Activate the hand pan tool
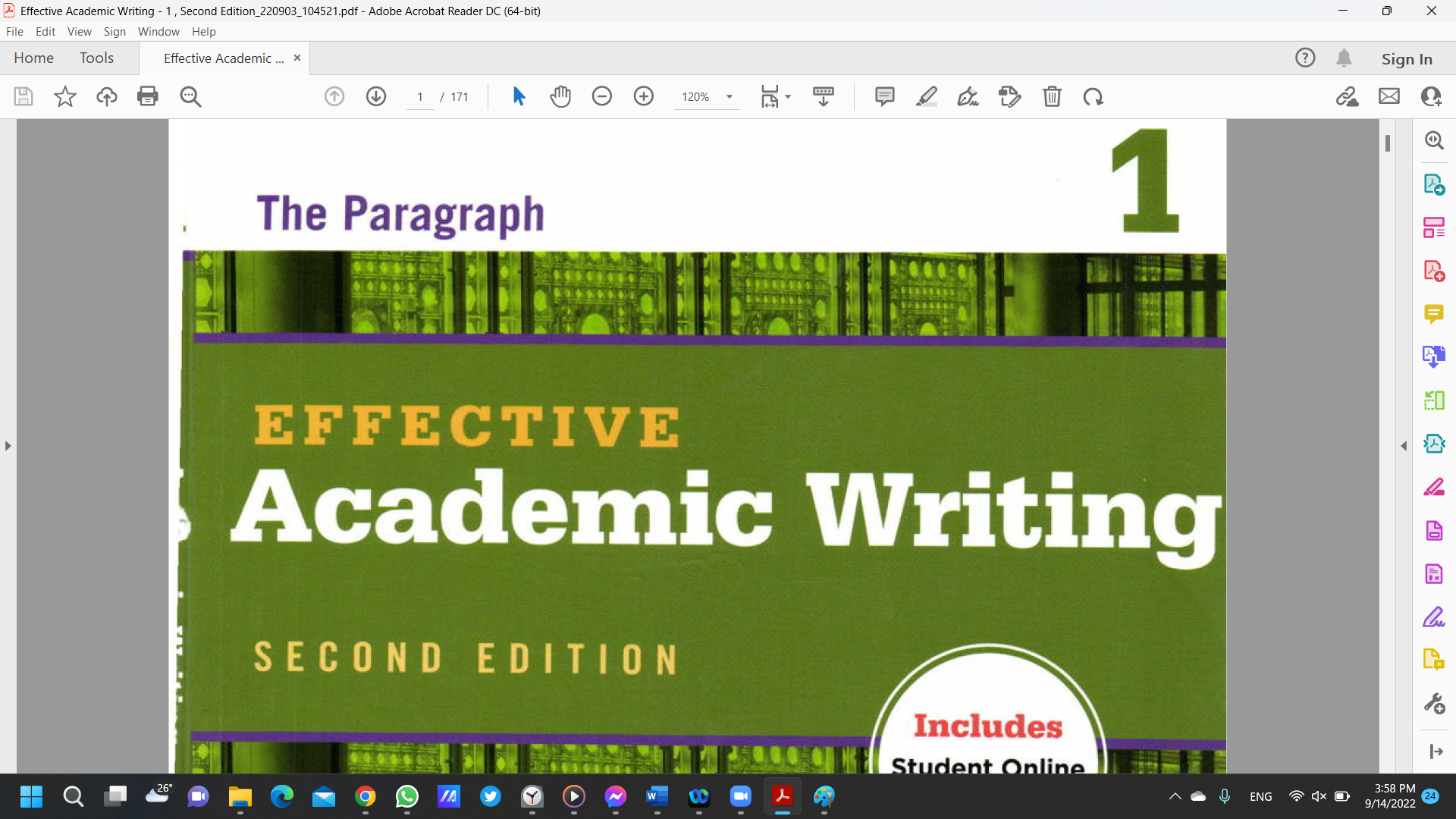Screen dimensions: 1456x819 [x=560, y=96]
